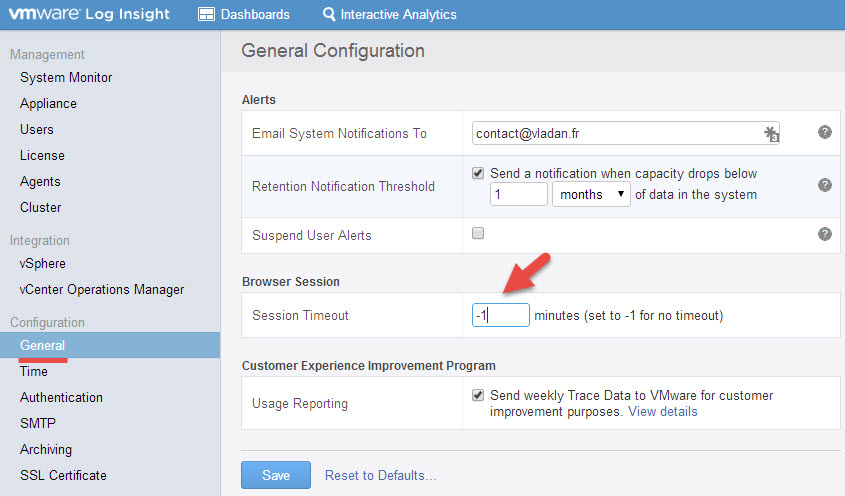Image resolution: width=845 pixels, height=496 pixels.
Task: Click the 'Email System Notifications To' label
Action: pyautogui.click(x=340, y=133)
